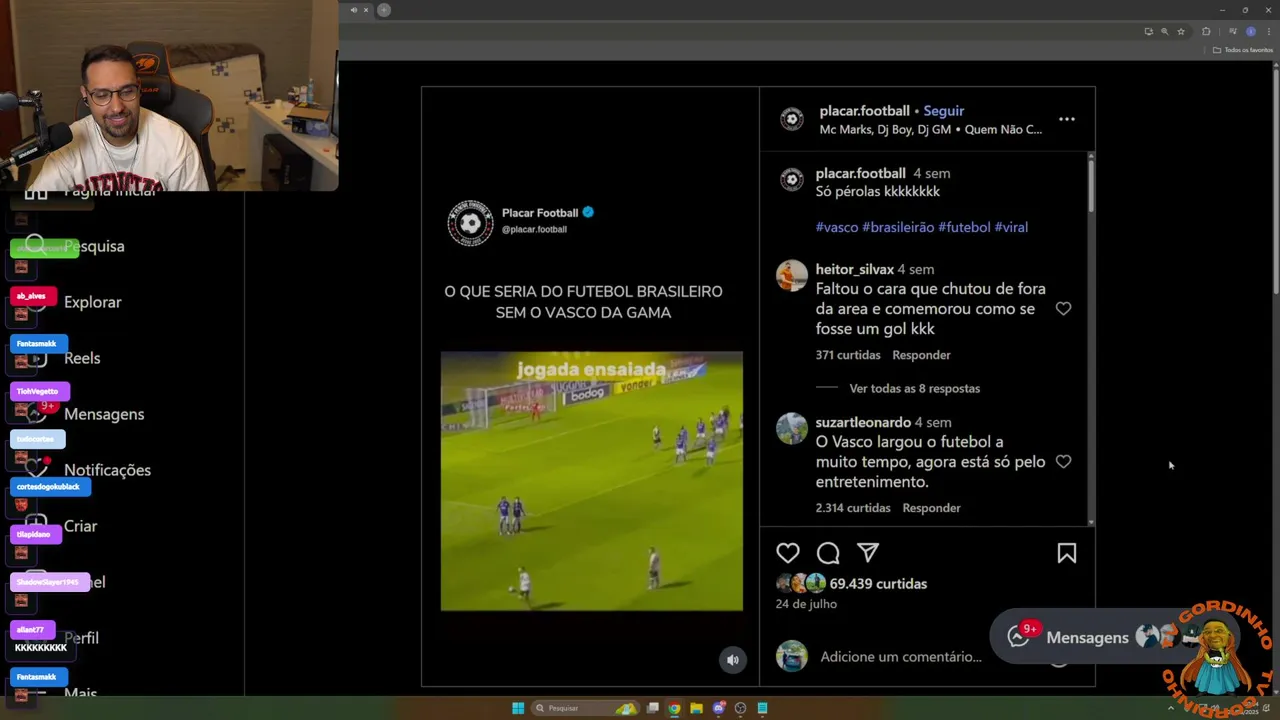This screenshot has height=720, width=1280.
Task: Click the taskbar Pesquisar search box
Action: click(x=585, y=708)
